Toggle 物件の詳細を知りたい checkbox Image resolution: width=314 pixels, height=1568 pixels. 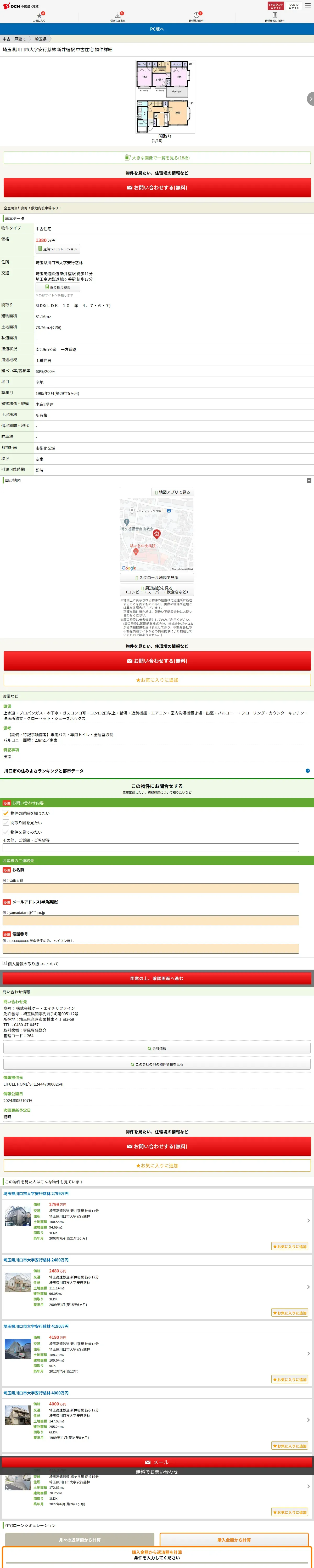click(5, 813)
